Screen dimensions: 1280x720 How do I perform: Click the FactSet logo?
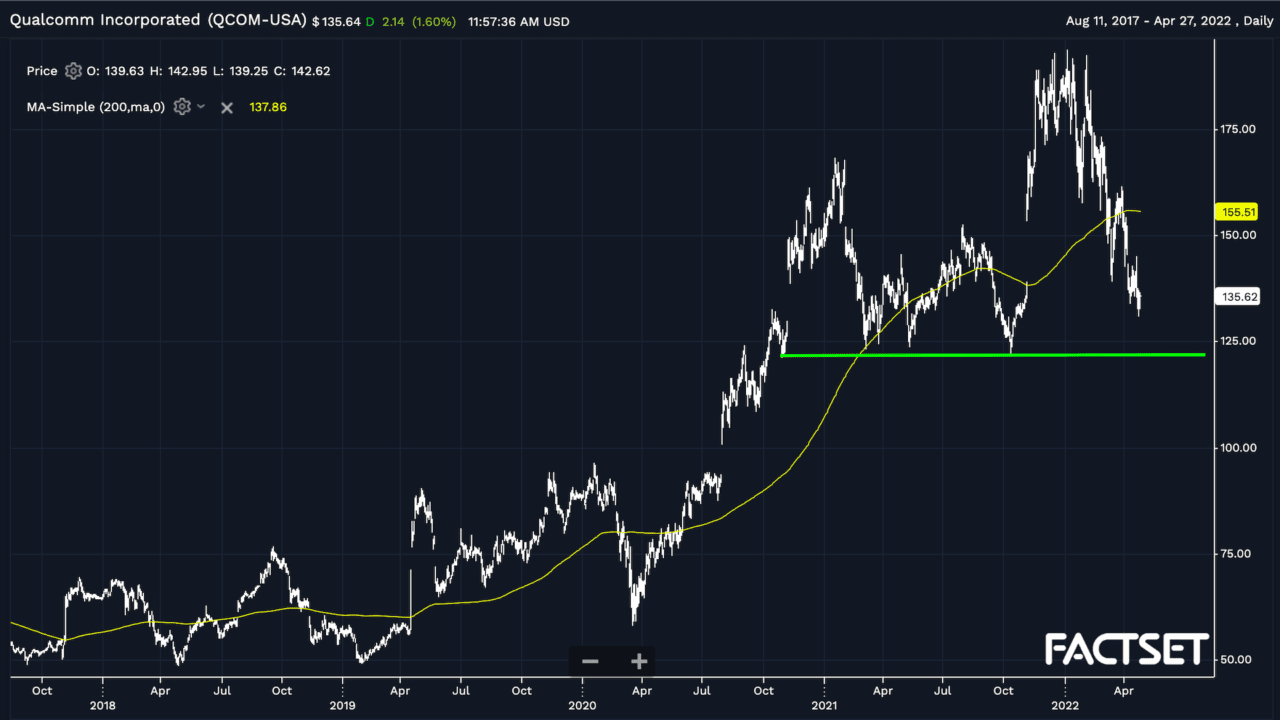[1127, 650]
